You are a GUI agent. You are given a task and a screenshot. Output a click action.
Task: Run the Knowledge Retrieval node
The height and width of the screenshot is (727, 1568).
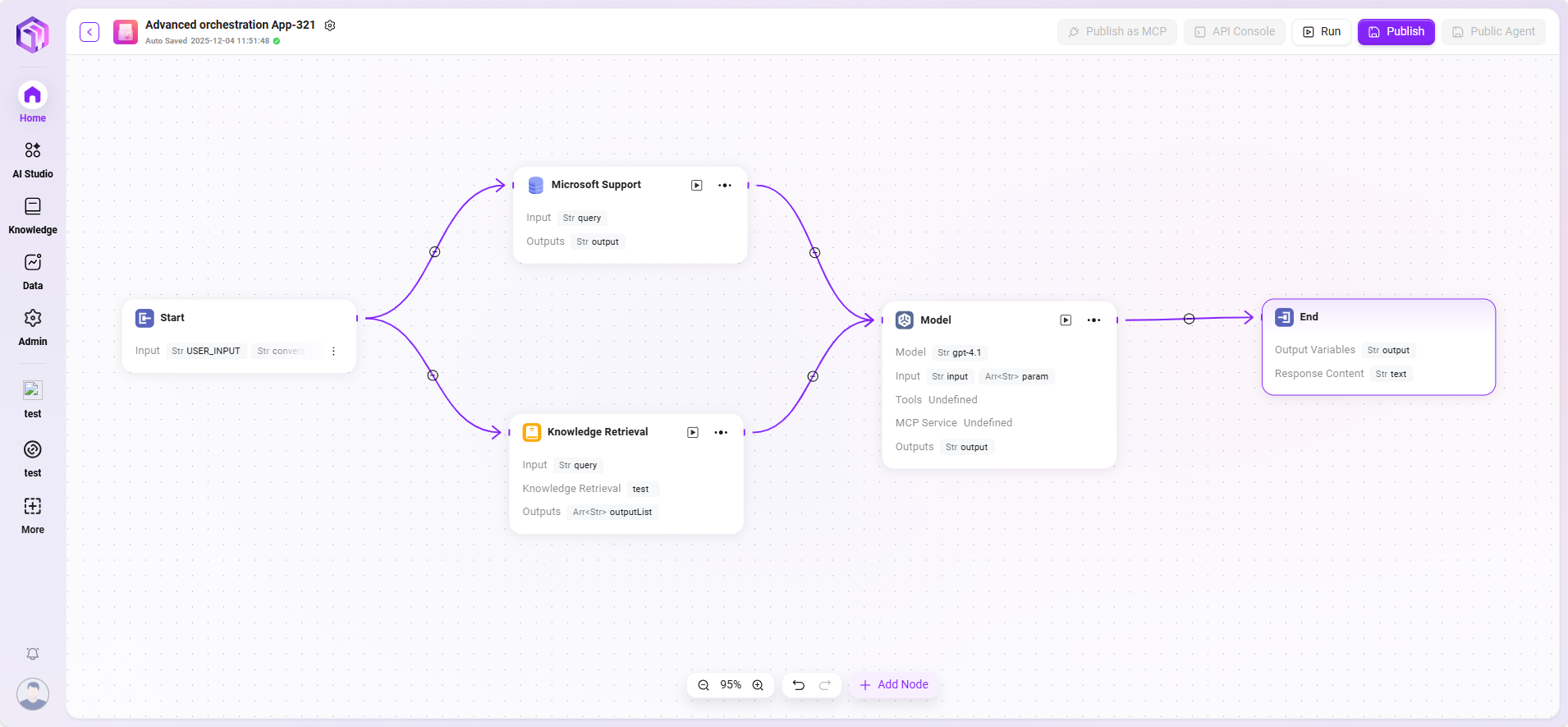[x=693, y=433]
